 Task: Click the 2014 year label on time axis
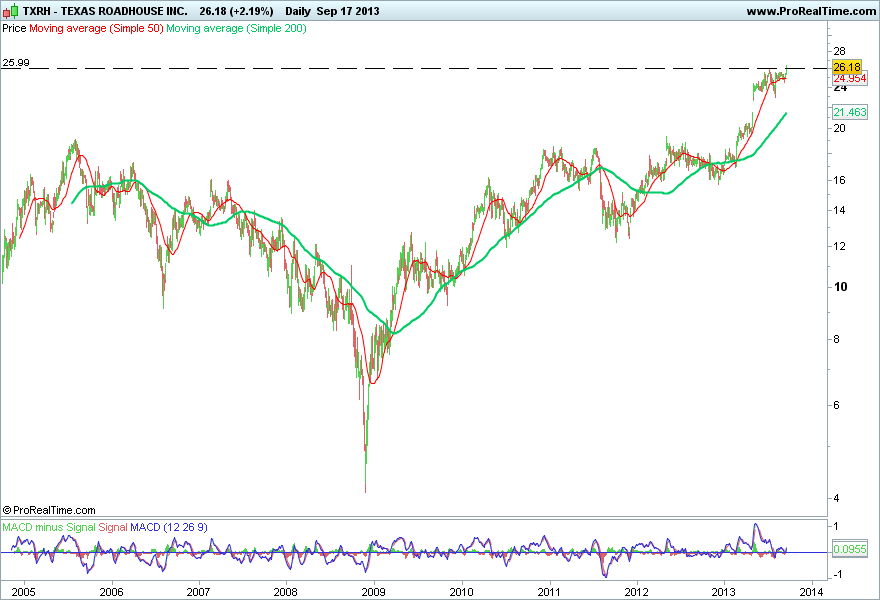[812, 592]
